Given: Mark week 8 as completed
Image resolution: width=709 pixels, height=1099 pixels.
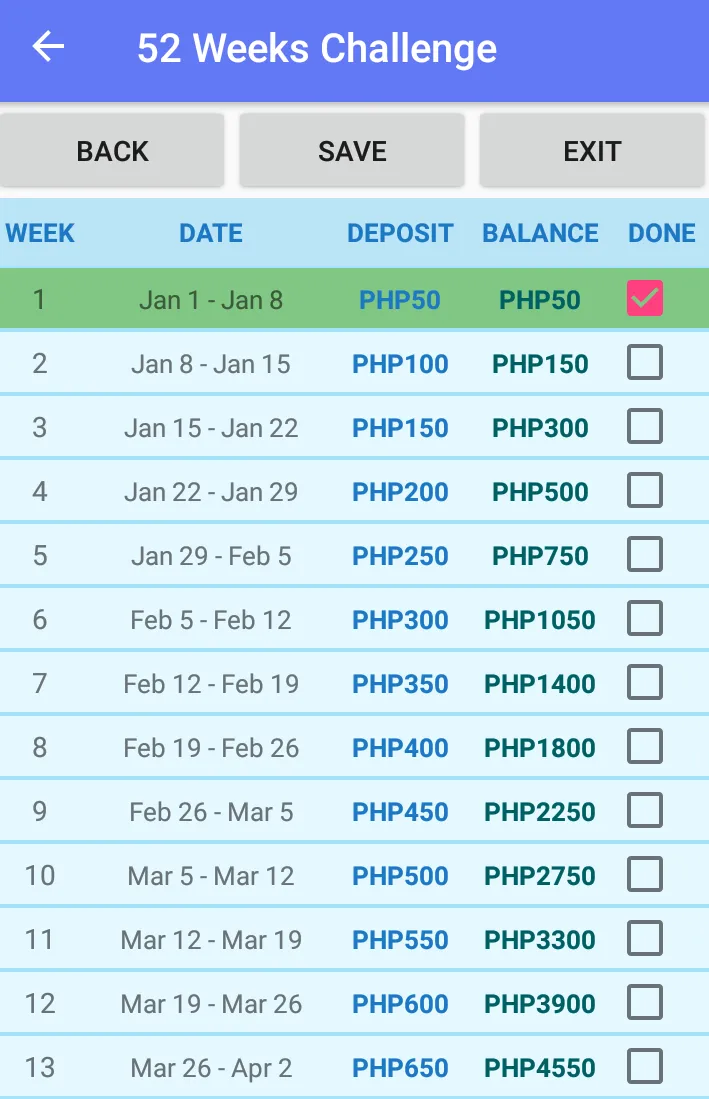Looking at the screenshot, I should click(645, 746).
